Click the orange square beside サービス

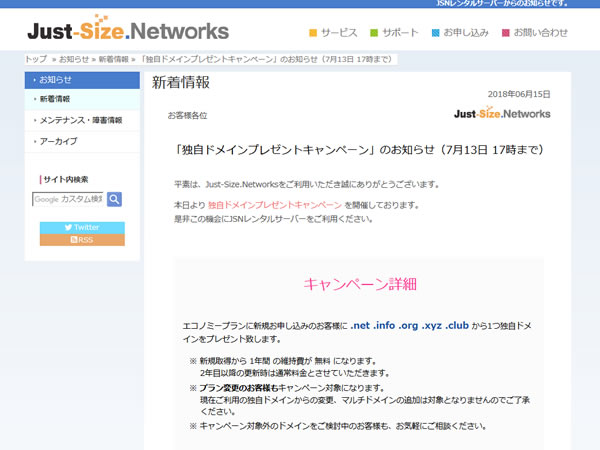(313, 33)
